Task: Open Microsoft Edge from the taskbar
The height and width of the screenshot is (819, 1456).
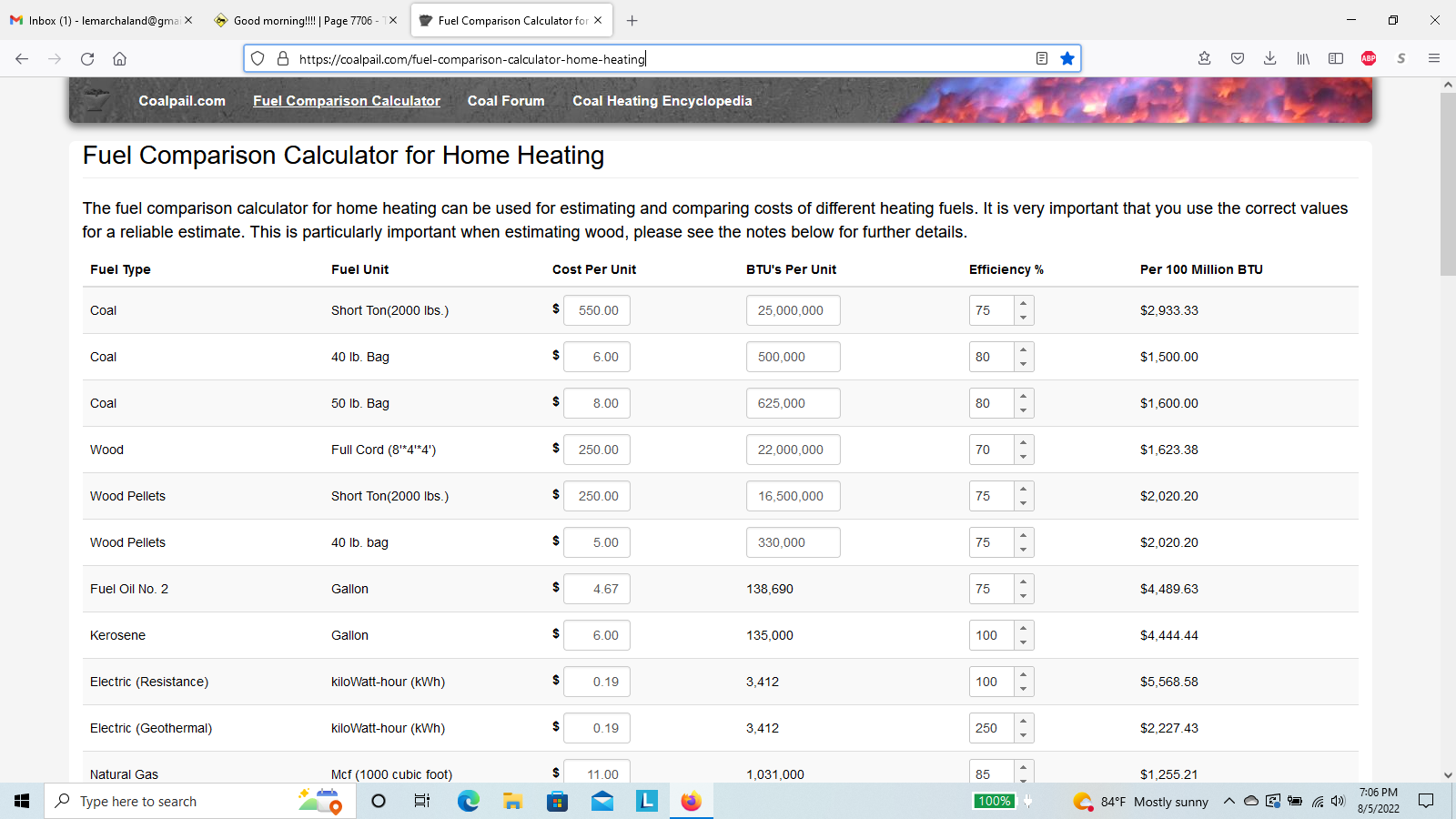Action: [469, 801]
